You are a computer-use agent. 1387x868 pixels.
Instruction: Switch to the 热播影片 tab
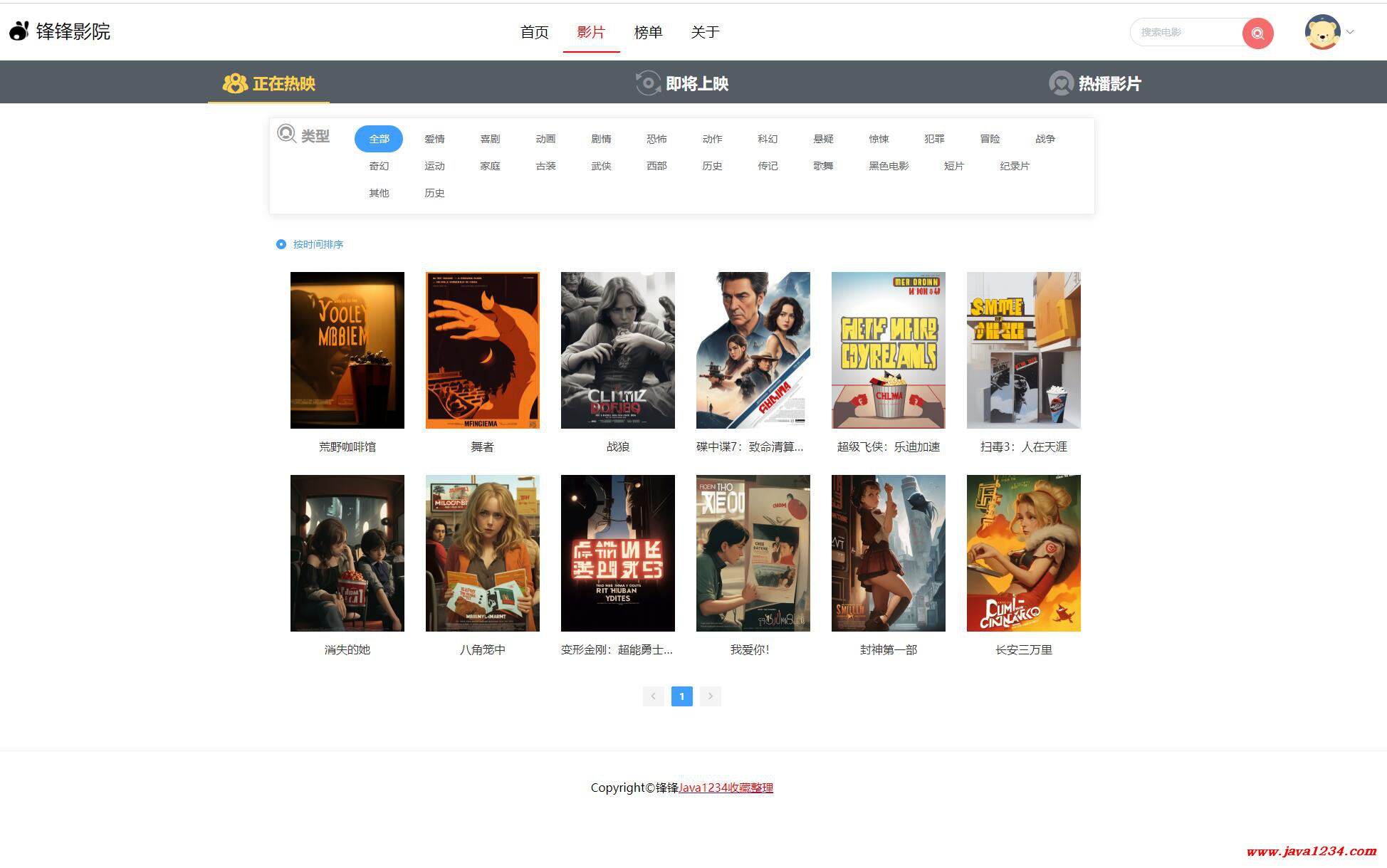(x=1095, y=83)
